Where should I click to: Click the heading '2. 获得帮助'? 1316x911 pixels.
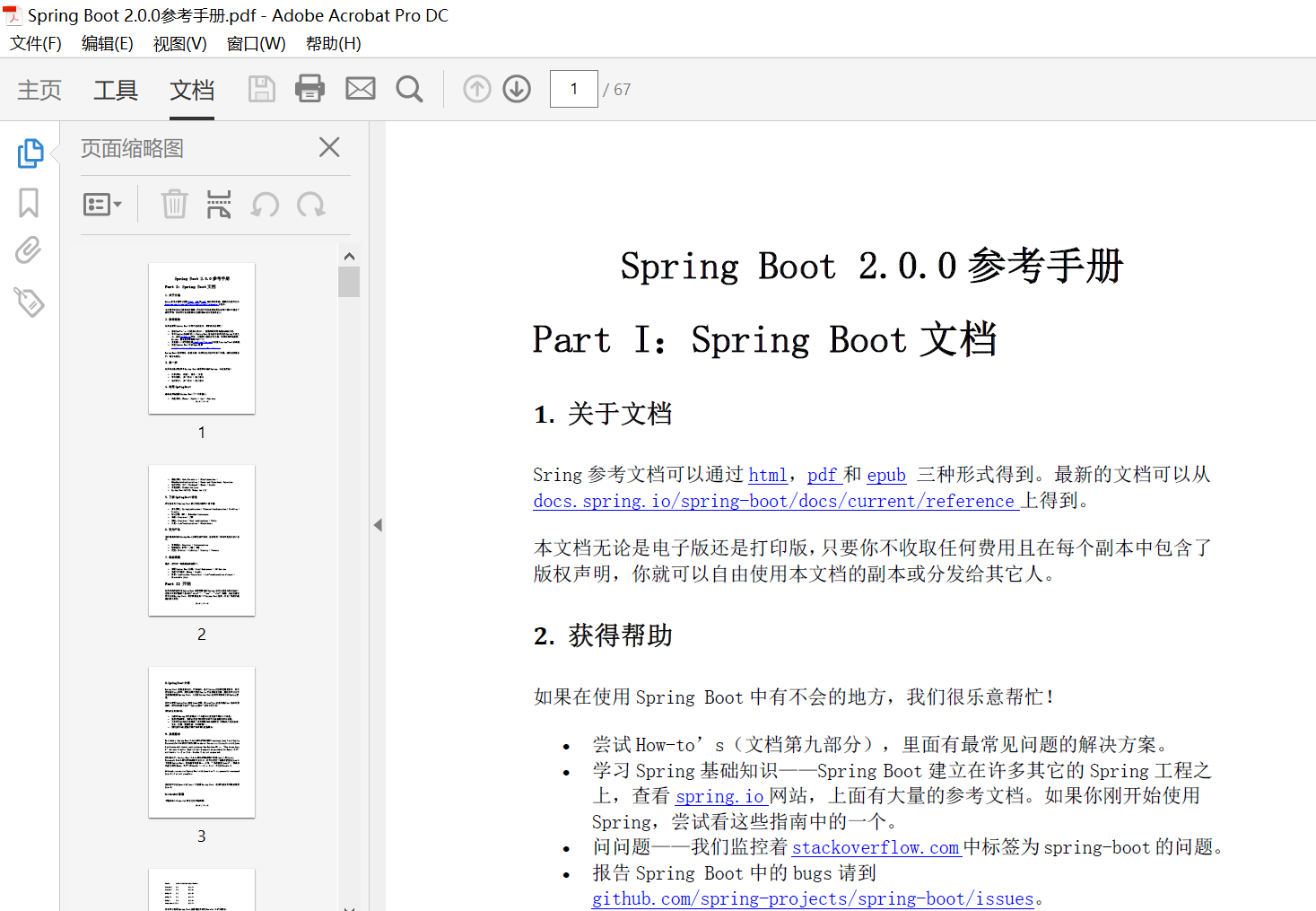[603, 635]
